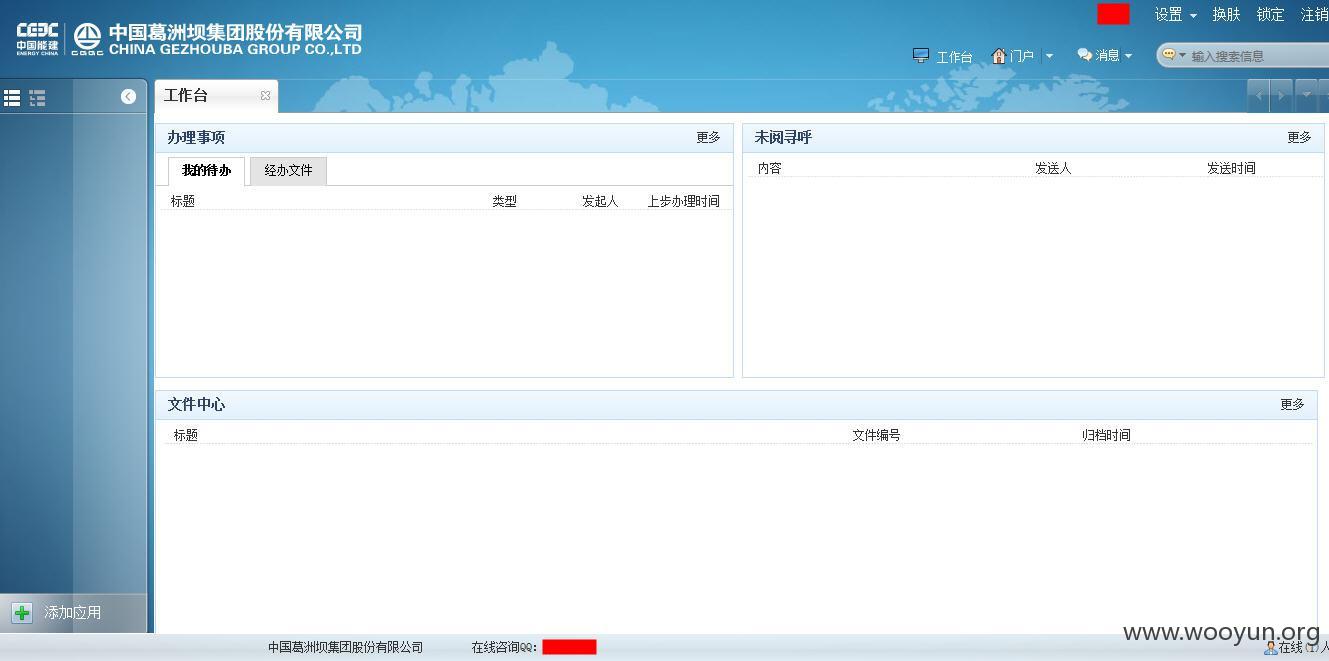Click the 工作台 monitor icon in the toolbar
The image size is (1329, 661).
click(921, 55)
